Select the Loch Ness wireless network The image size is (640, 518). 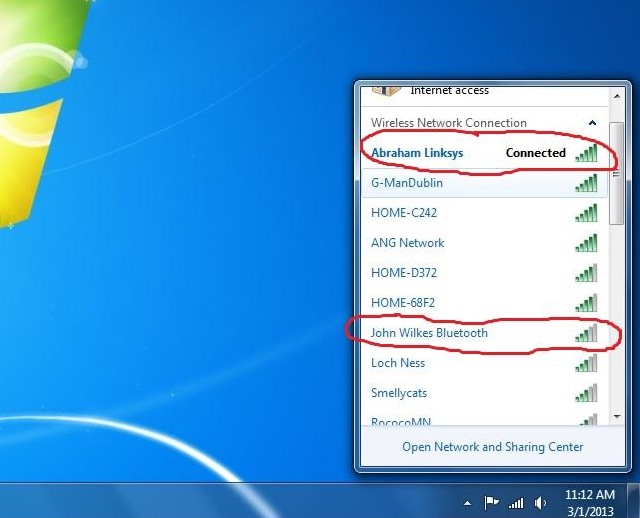(x=398, y=363)
